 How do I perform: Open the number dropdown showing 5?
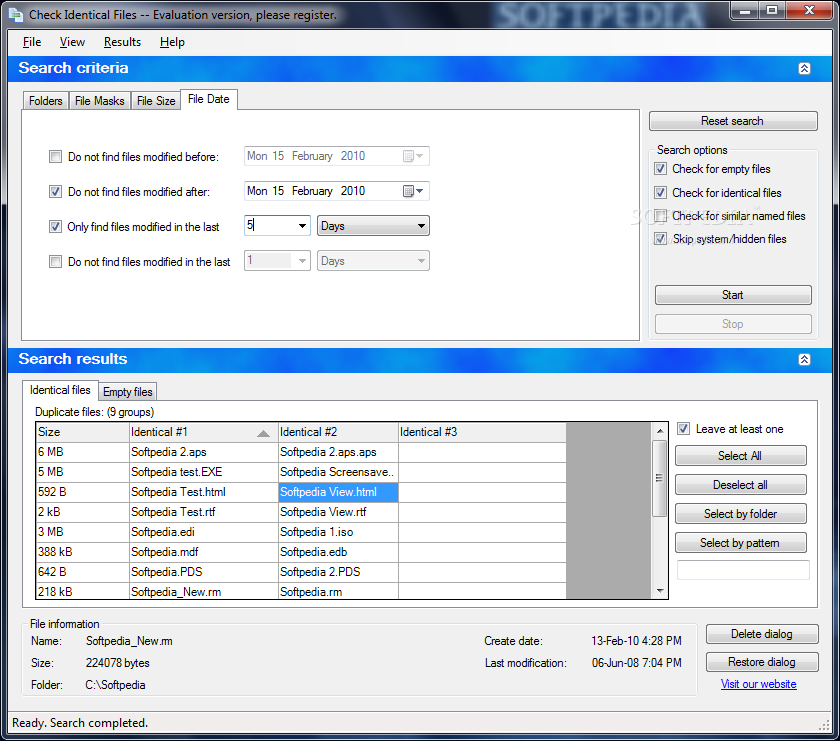pos(302,226)
